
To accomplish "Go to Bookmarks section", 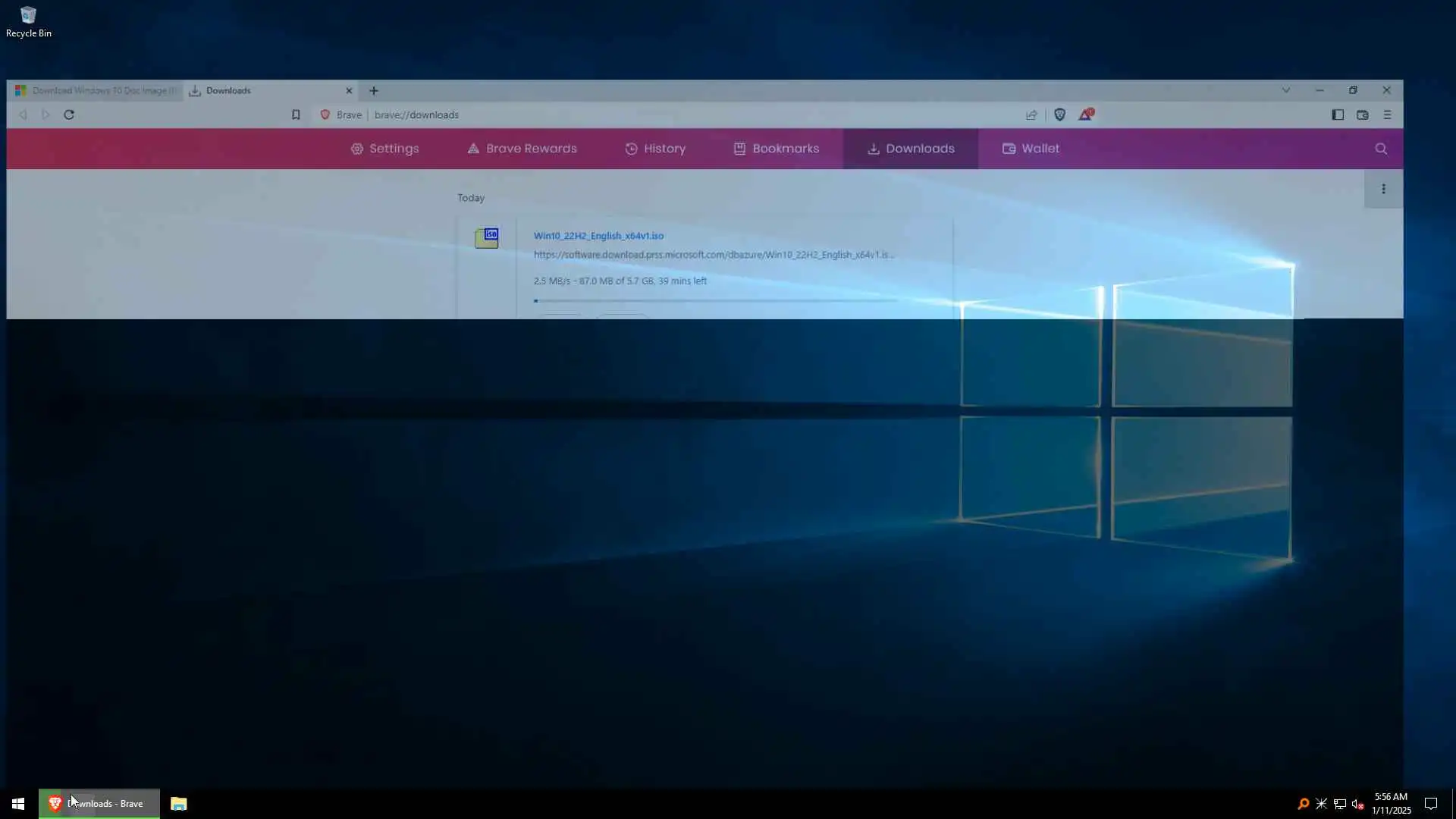I will pyautogui.click(x=777, y=149).
